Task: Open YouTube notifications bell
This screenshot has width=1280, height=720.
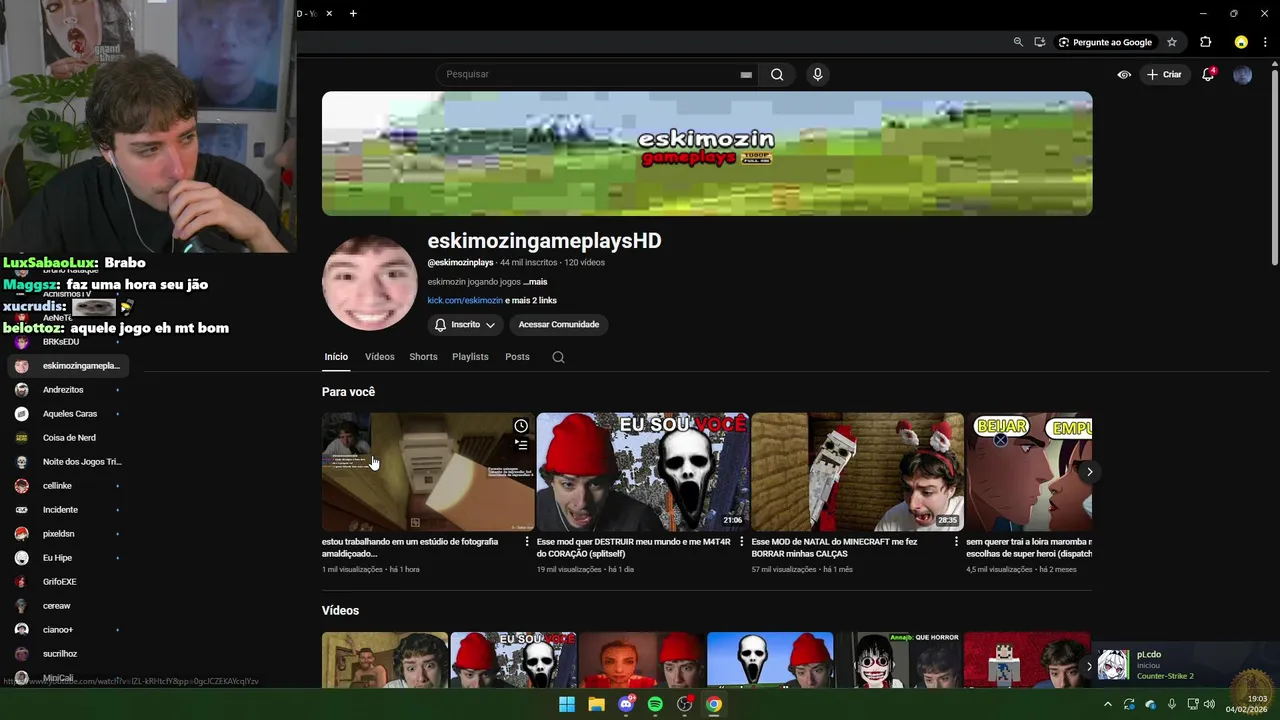Action: click(x=1208, y=74)
